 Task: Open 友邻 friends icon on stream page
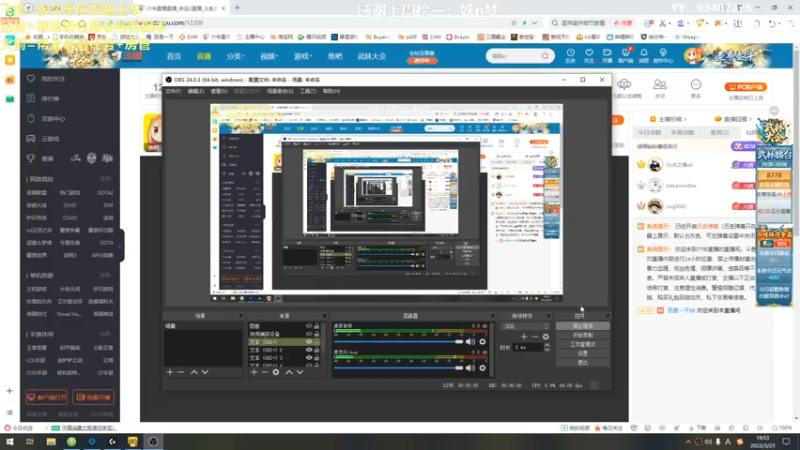click(x=660, y=88)
